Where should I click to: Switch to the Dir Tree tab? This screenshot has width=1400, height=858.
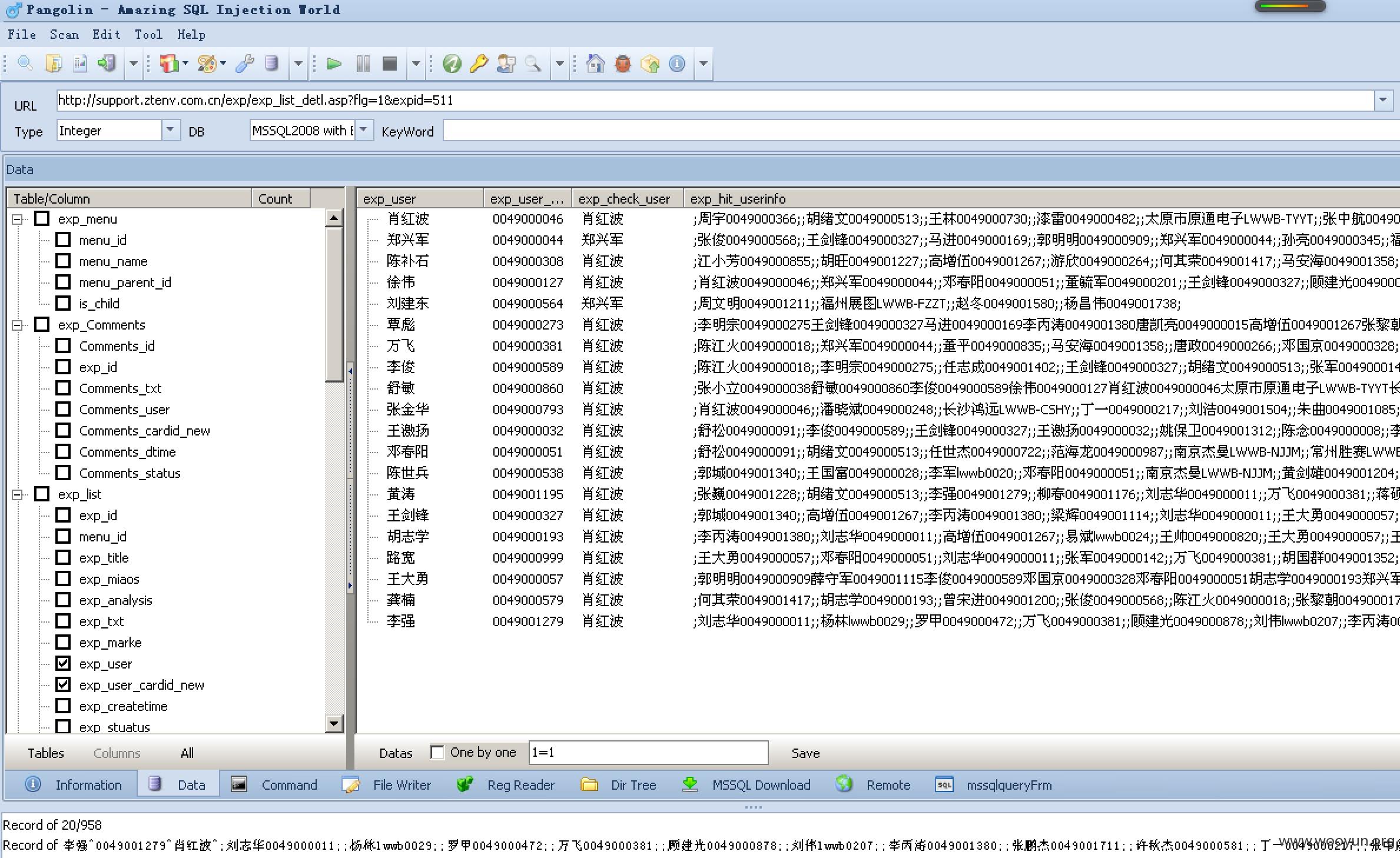pos(618,784)
